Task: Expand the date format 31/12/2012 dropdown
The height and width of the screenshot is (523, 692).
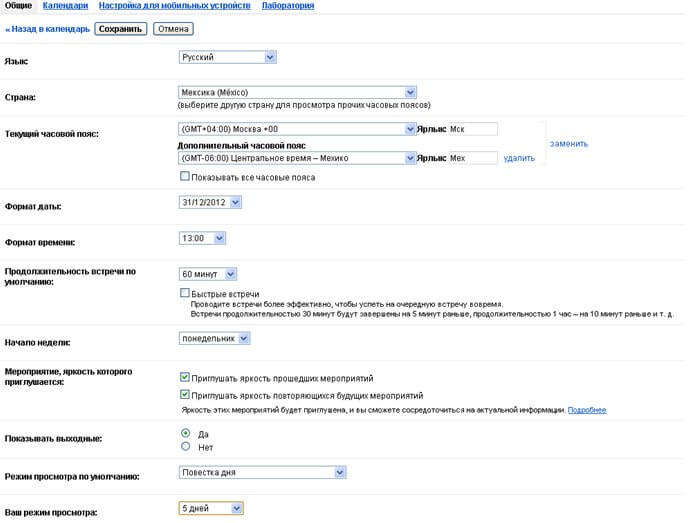Action: (x=210, y=203)
